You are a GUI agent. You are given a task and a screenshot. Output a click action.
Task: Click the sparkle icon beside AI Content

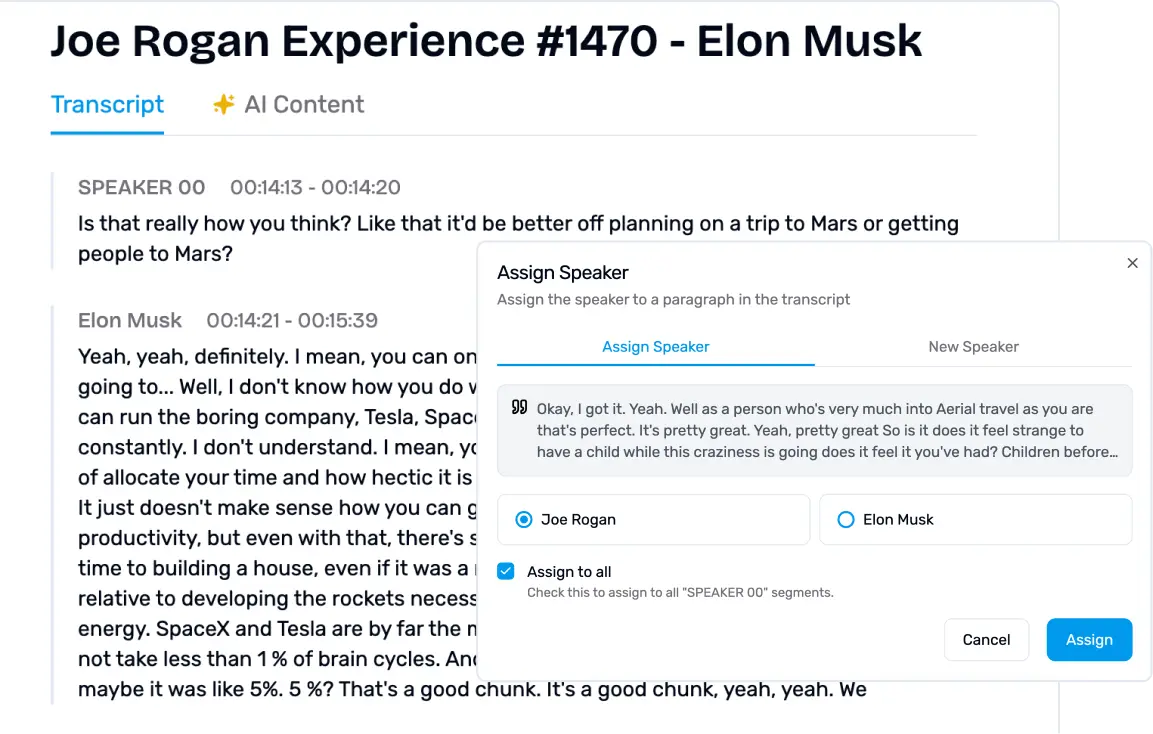tap(224, 104)
